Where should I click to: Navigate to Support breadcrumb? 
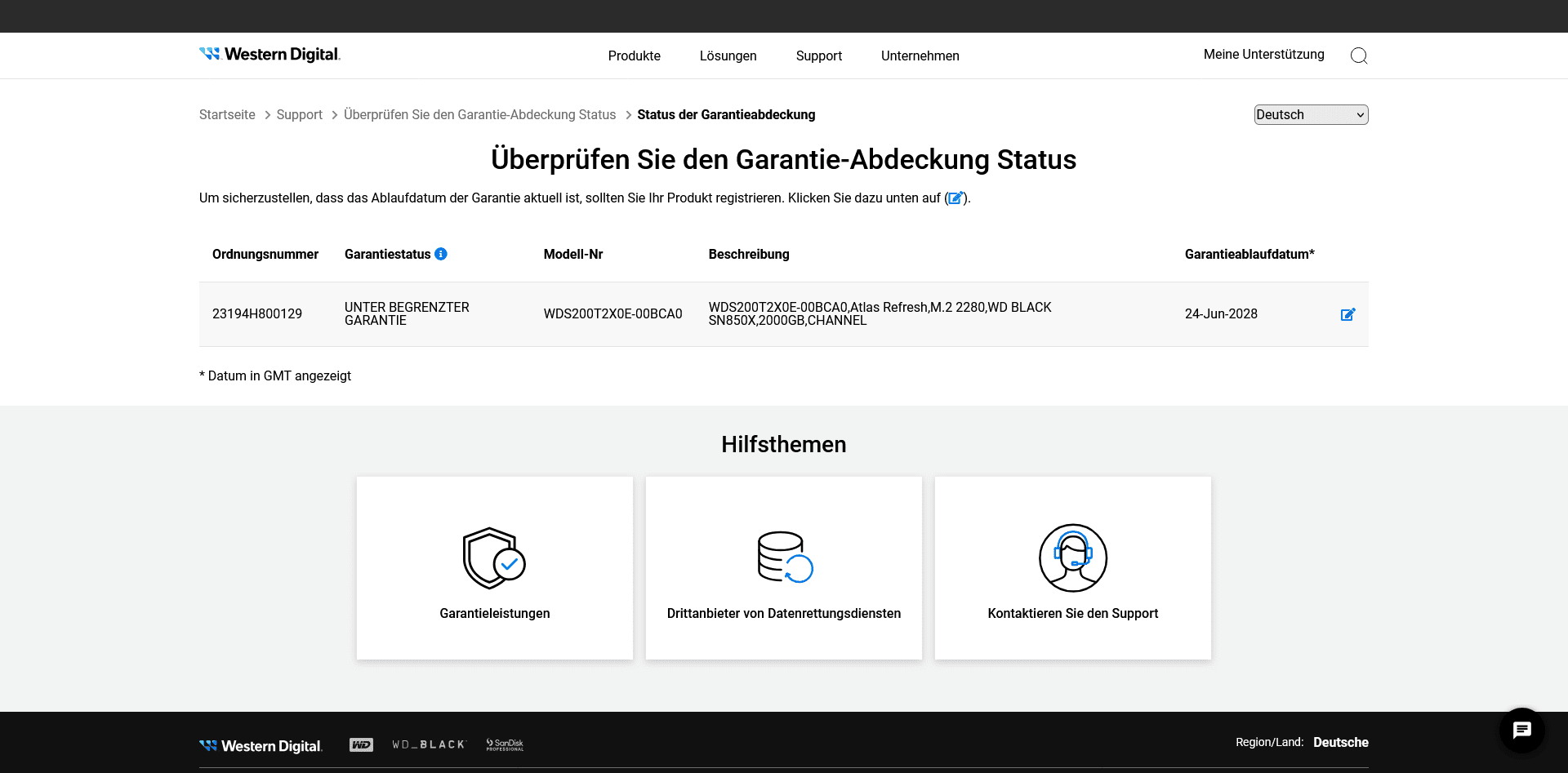[299, 115]
